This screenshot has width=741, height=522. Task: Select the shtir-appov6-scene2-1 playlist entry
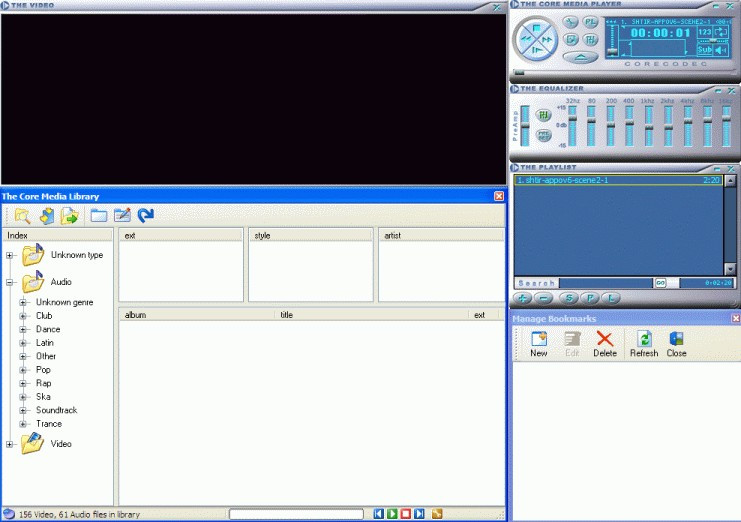[x=618, y=180]
